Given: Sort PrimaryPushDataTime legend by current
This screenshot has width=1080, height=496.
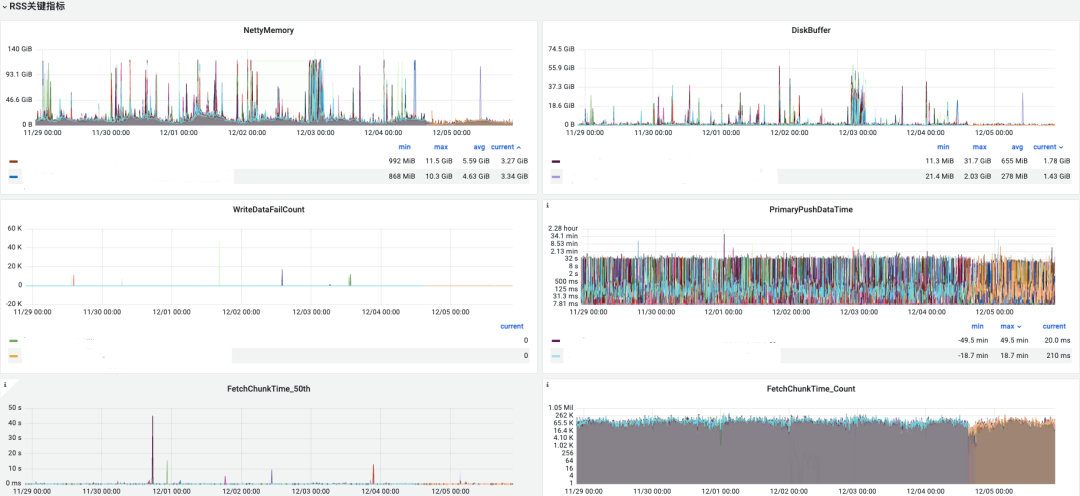Looking at the screenshot, I should (1054, 326).
